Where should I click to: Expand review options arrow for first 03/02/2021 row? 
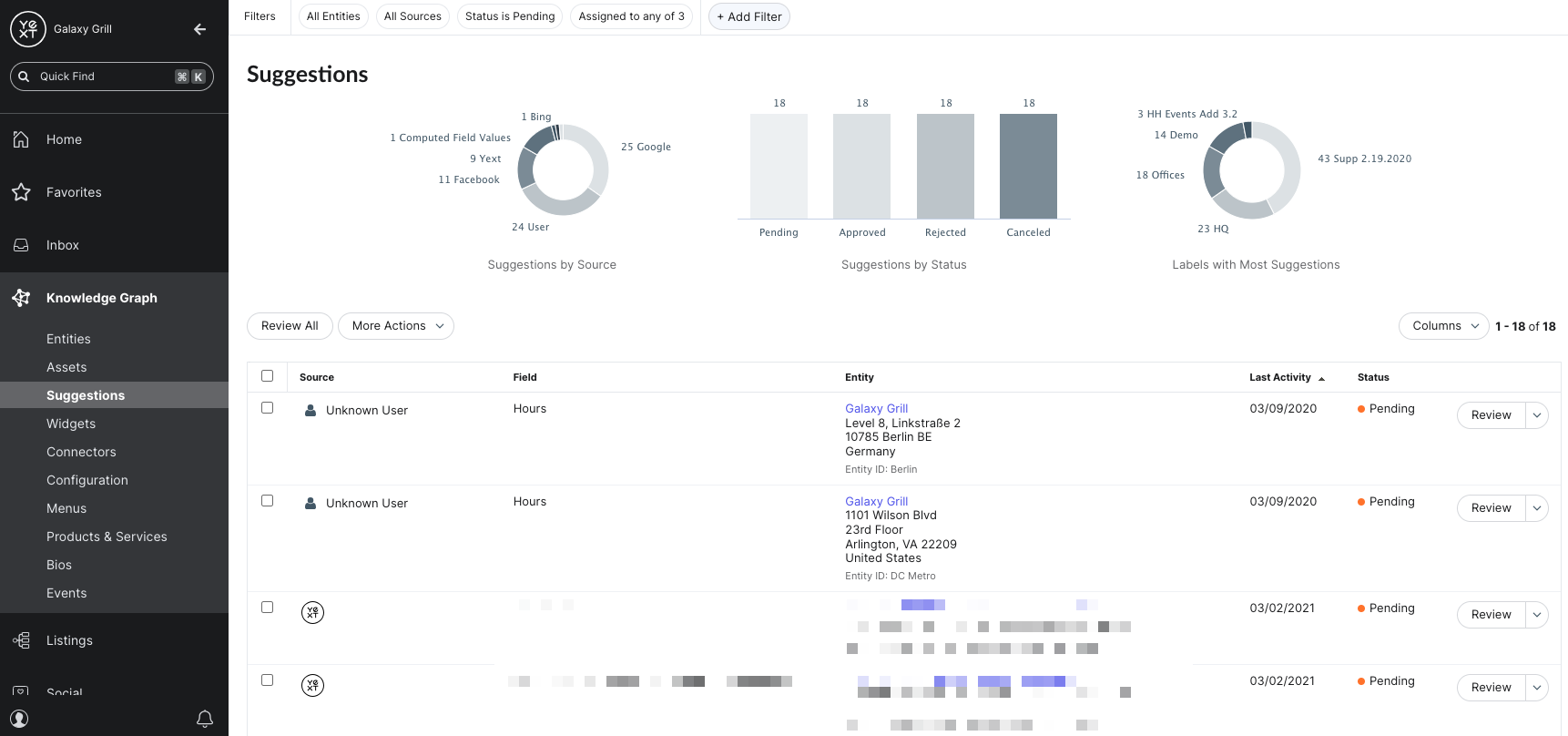[x=1537, y=615]
